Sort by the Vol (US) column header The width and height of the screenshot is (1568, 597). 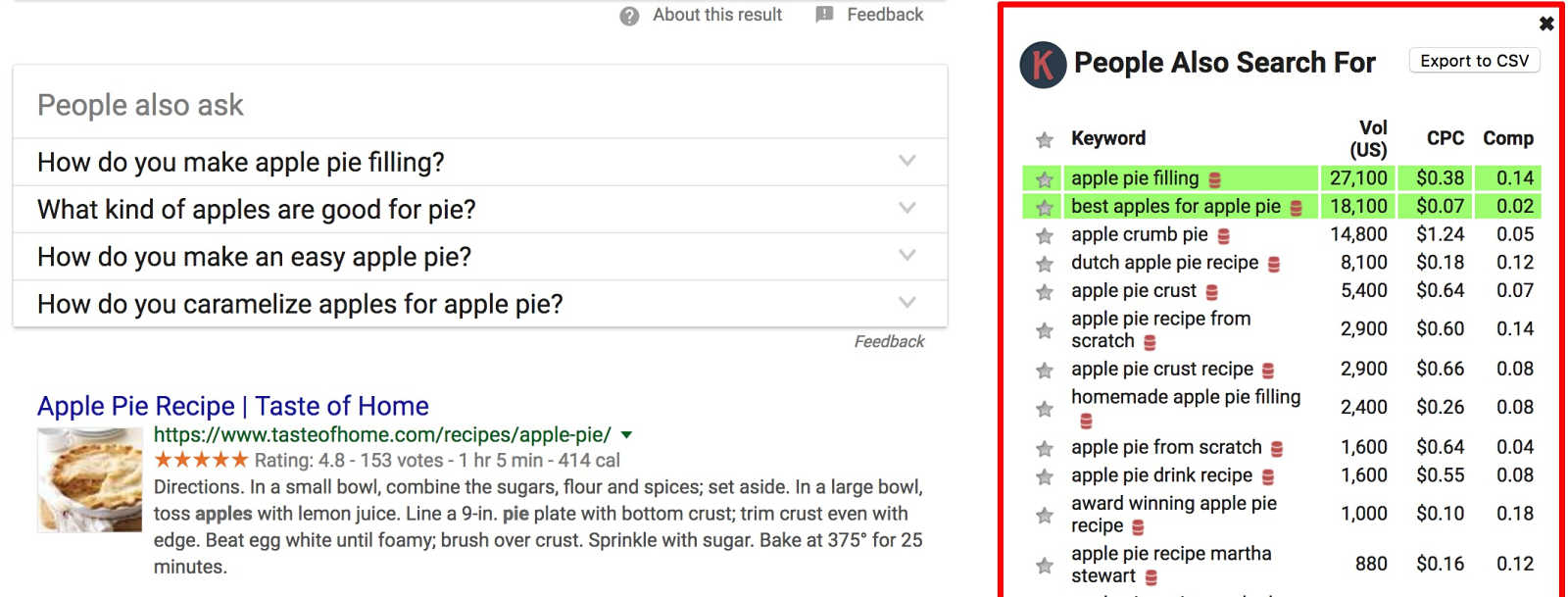(x=1368, y=138)
